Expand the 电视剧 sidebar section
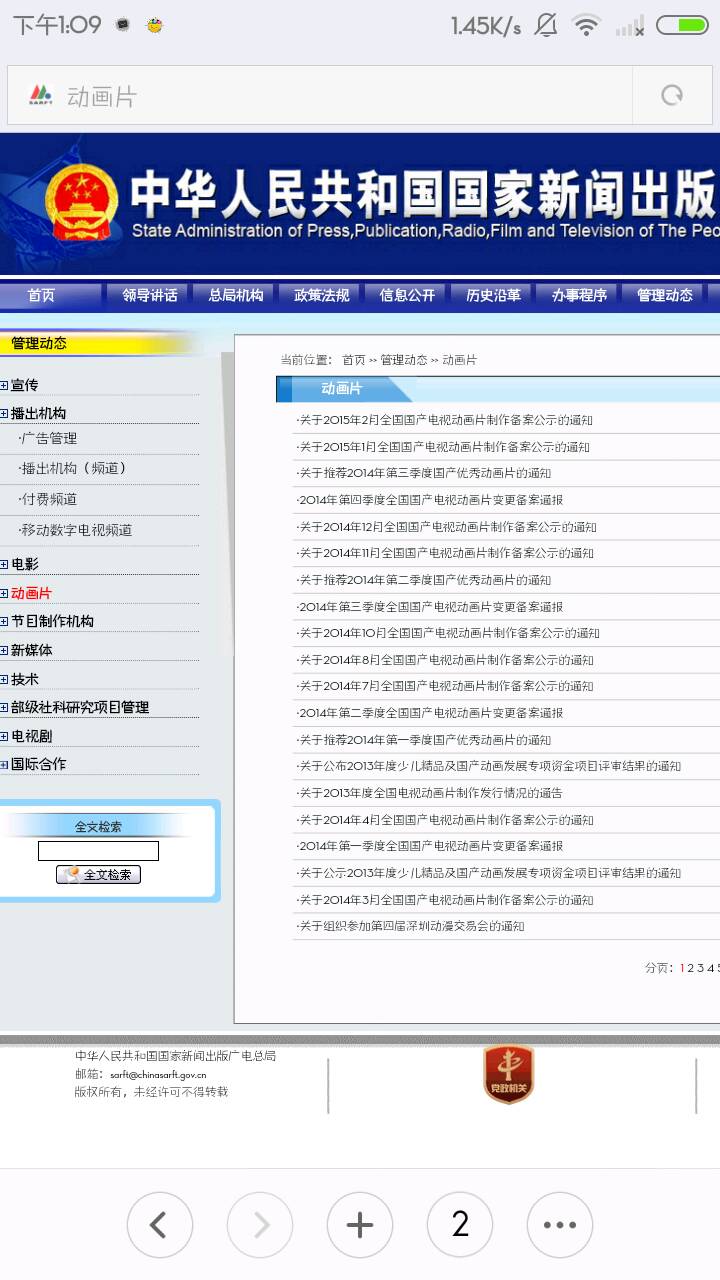This screenshot has width=720, height=1280. 5,737
